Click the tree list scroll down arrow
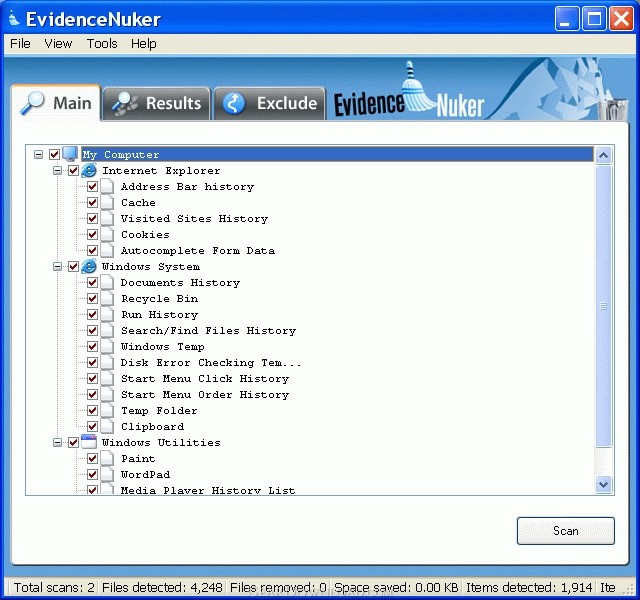640x600 pixels. (x=603, y=484)
